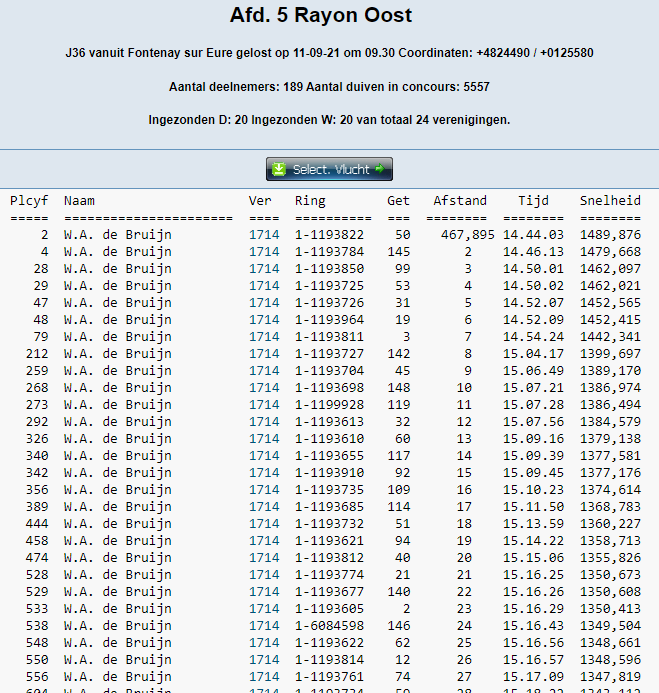Click the Get column header
Screen dimensions: 659x693
[x=398, y=201]
